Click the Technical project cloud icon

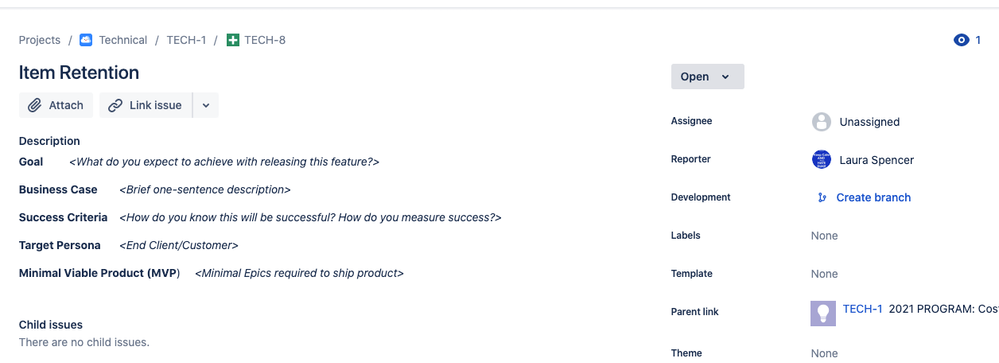86,40
